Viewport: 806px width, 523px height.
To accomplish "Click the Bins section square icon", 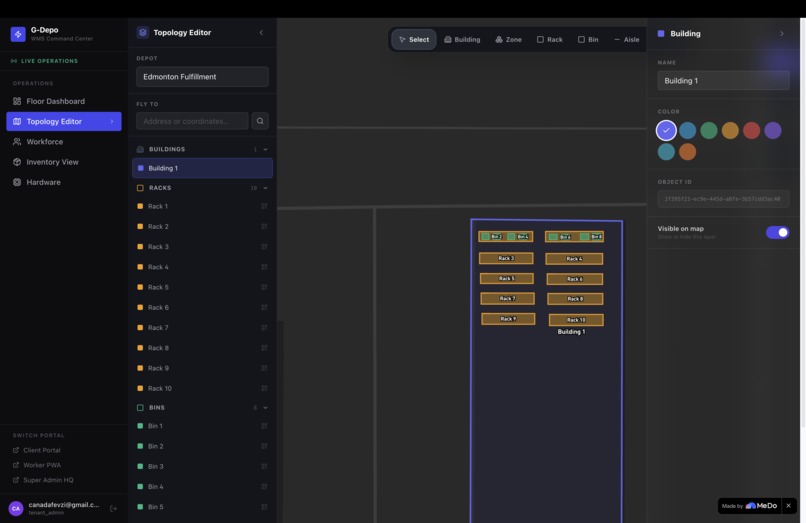I will (140, 408).
